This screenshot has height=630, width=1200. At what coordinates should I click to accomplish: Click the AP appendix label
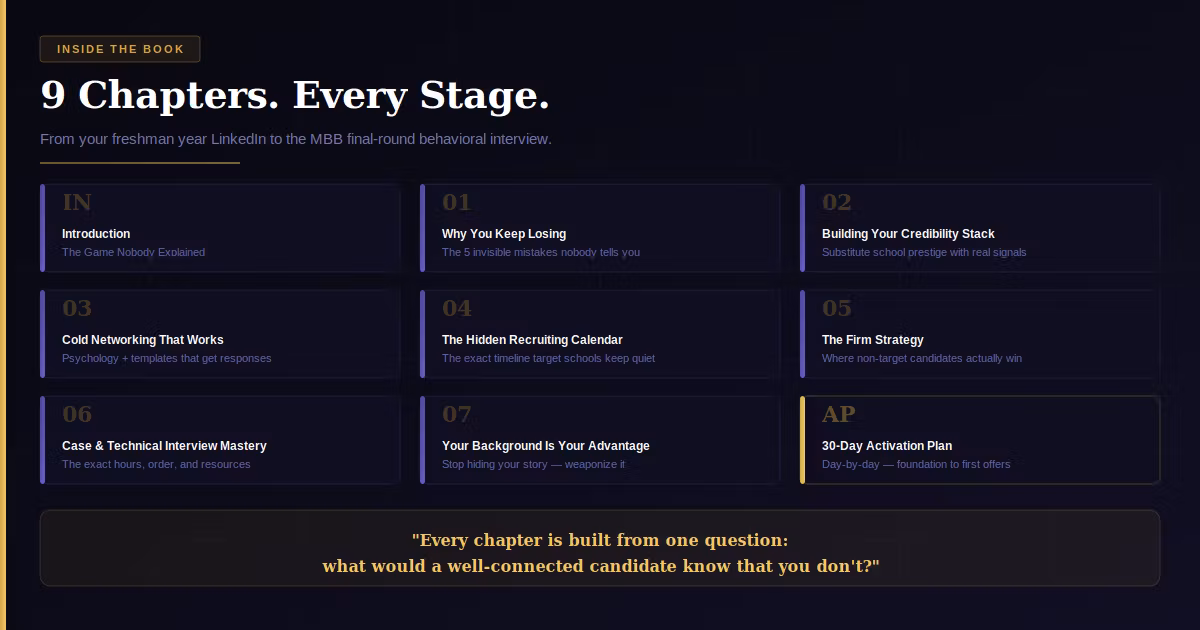pos(839,415)
